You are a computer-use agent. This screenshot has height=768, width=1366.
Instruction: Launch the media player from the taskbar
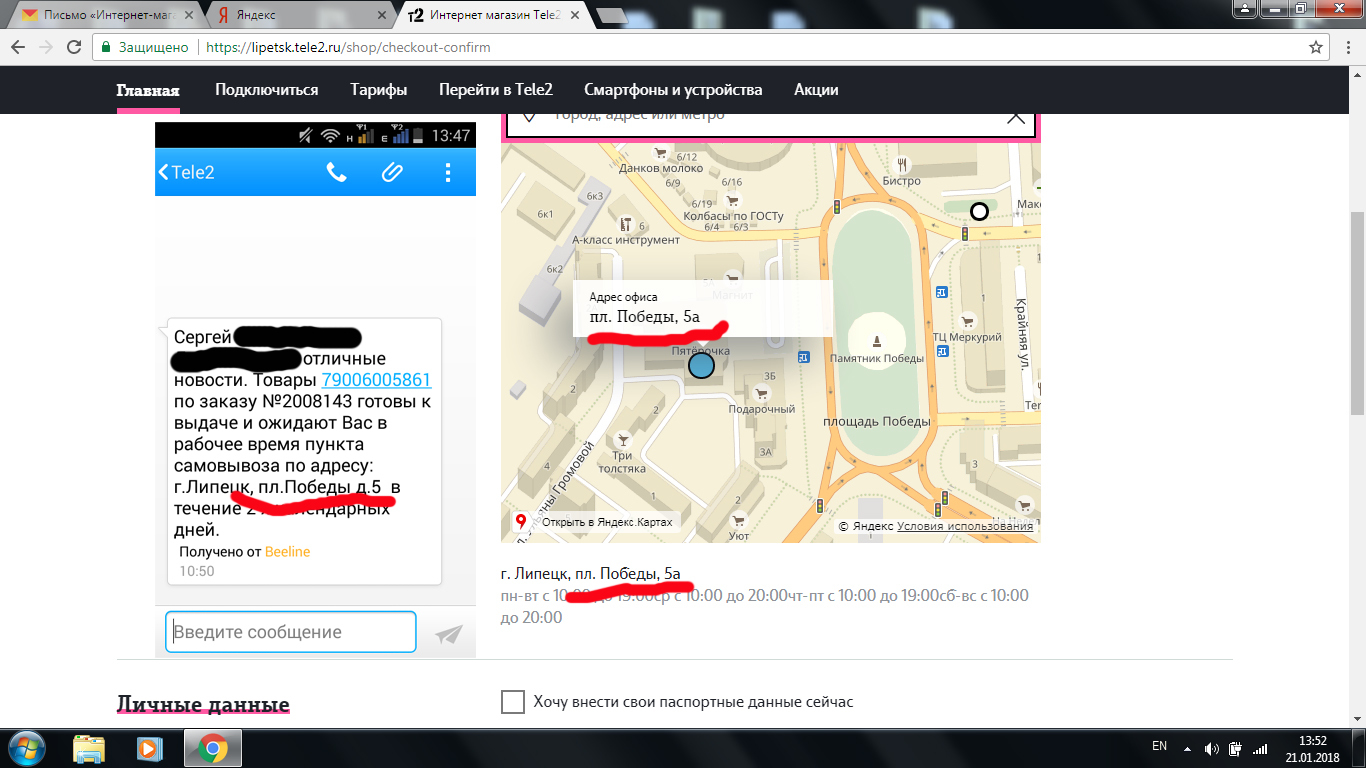pyautogui.click(x=149, y=748)
